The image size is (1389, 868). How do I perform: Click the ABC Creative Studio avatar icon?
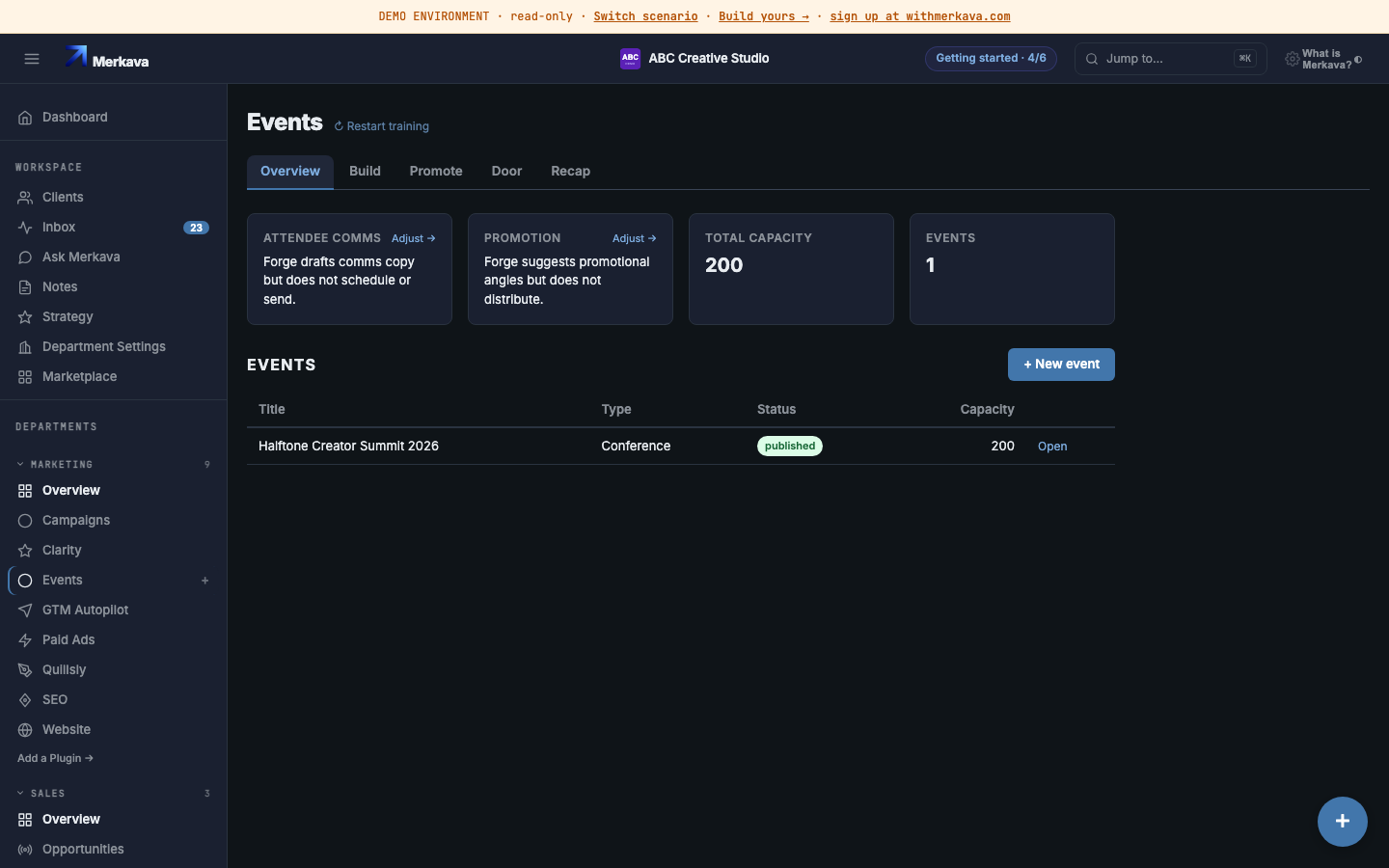pos(630,59)
